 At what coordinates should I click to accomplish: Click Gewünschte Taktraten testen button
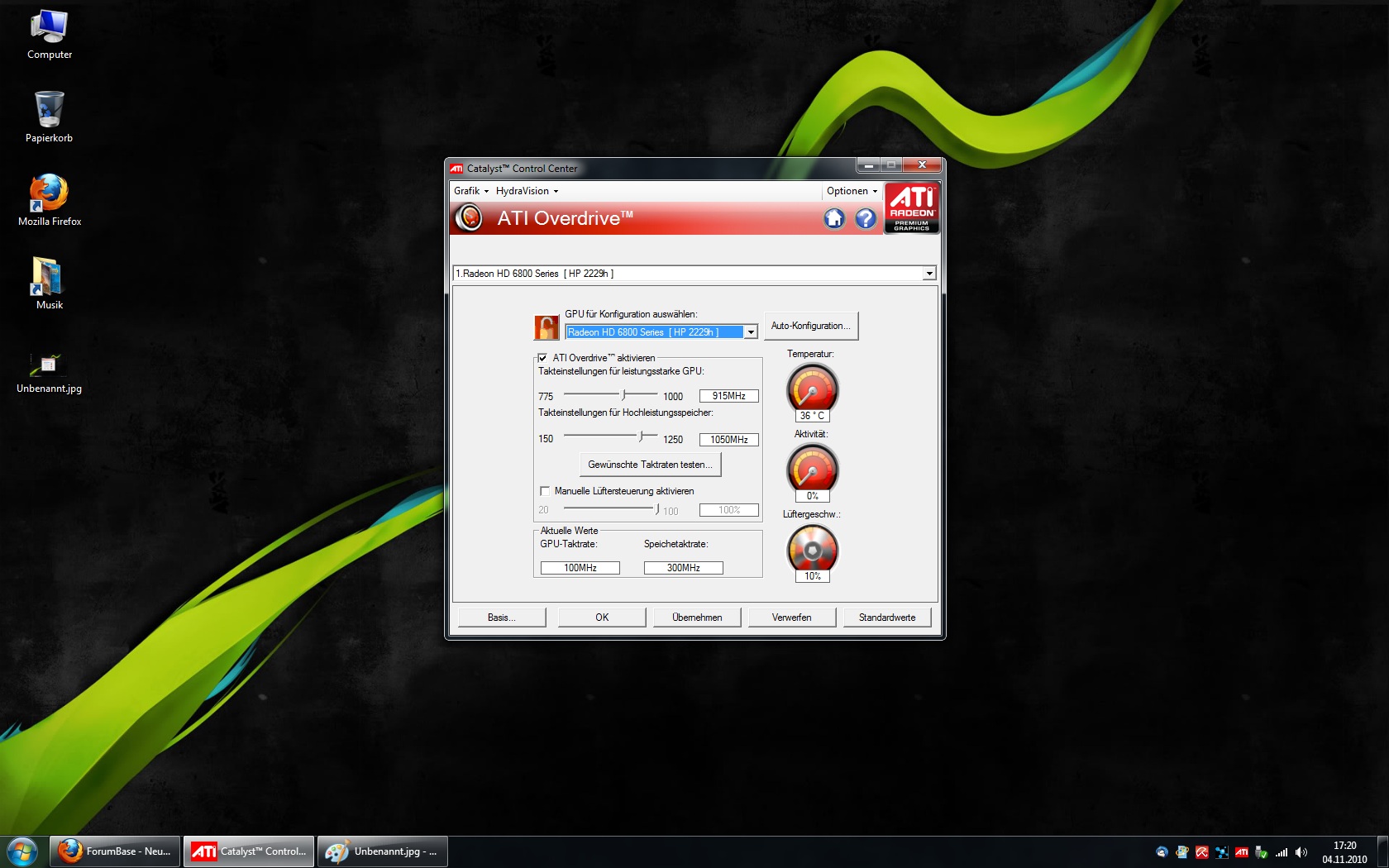(650, 465)
